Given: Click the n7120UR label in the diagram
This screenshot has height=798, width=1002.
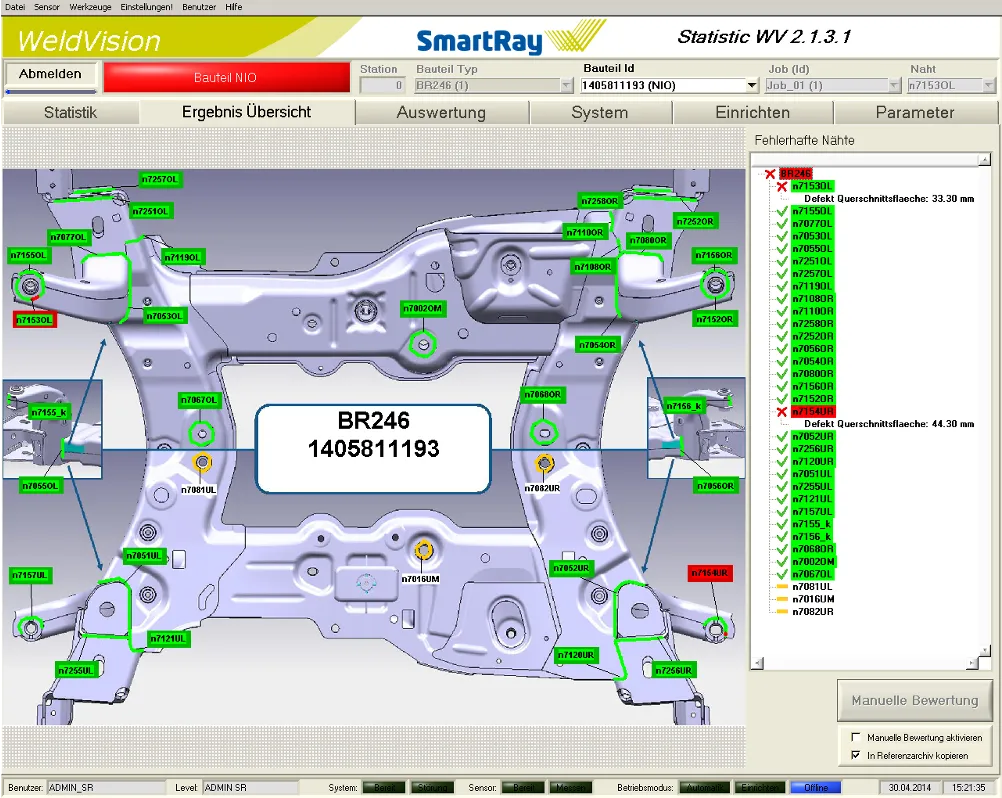Looking at the screenshot, I should tap(576, 655).
